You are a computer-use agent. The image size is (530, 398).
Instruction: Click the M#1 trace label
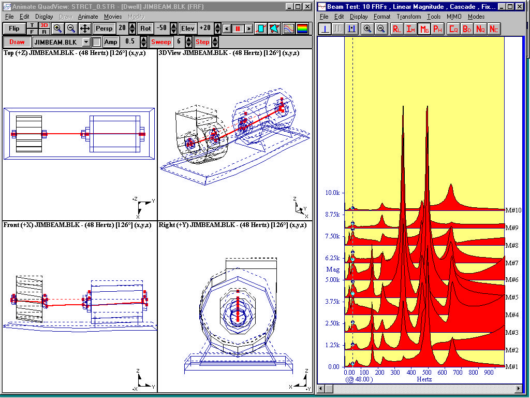coord(511,367)
